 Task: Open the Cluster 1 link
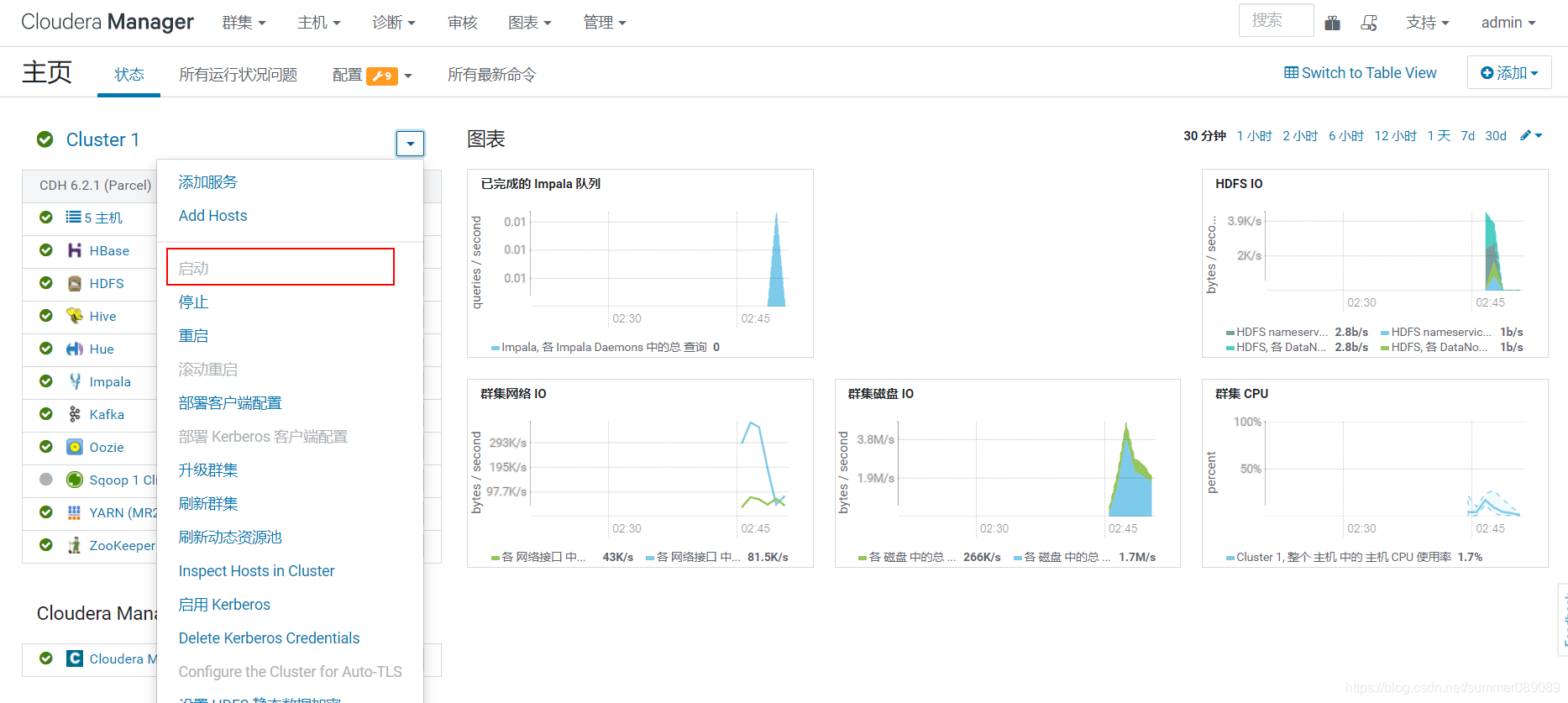coord(102,139)
